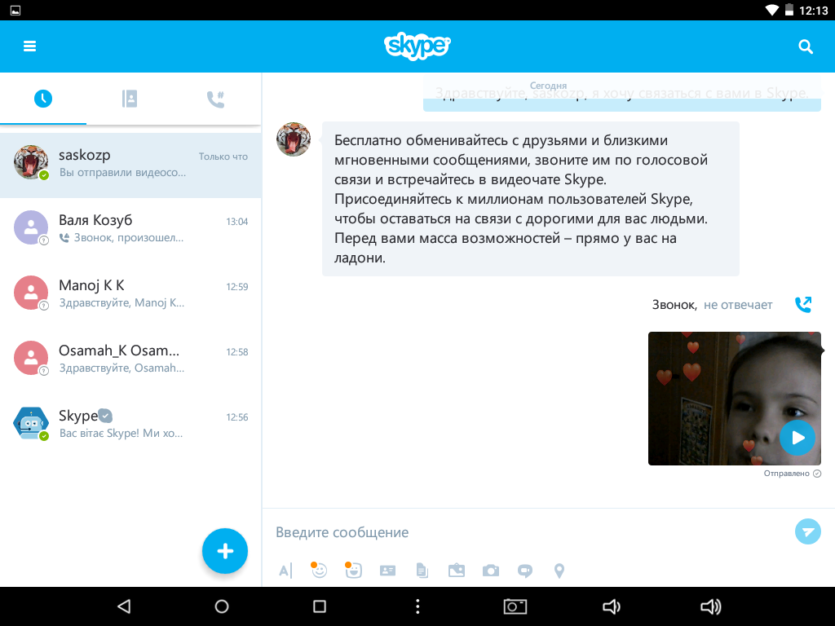The height and width of the screenshot is (626, 835).
Task: Tap the three-dot menu in navigation bar
Action: (418, 606)
